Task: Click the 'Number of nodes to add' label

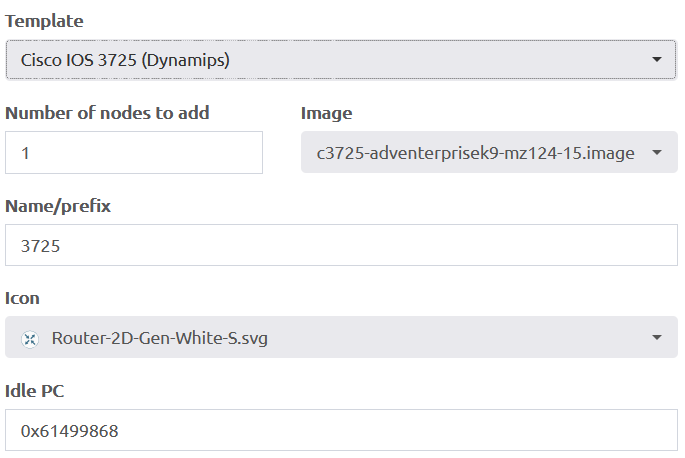Action: 107,113
